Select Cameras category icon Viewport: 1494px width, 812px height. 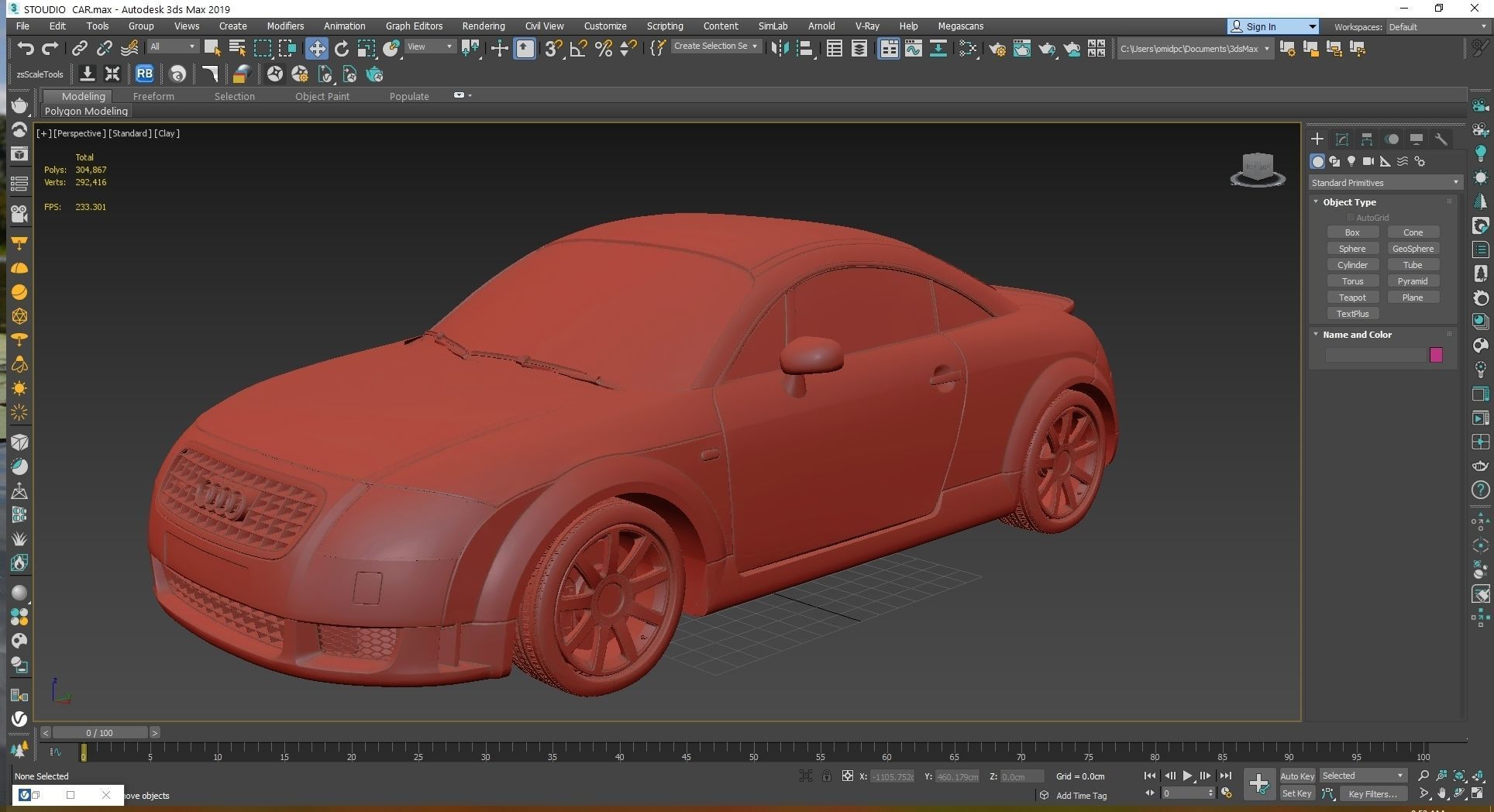1368,161
